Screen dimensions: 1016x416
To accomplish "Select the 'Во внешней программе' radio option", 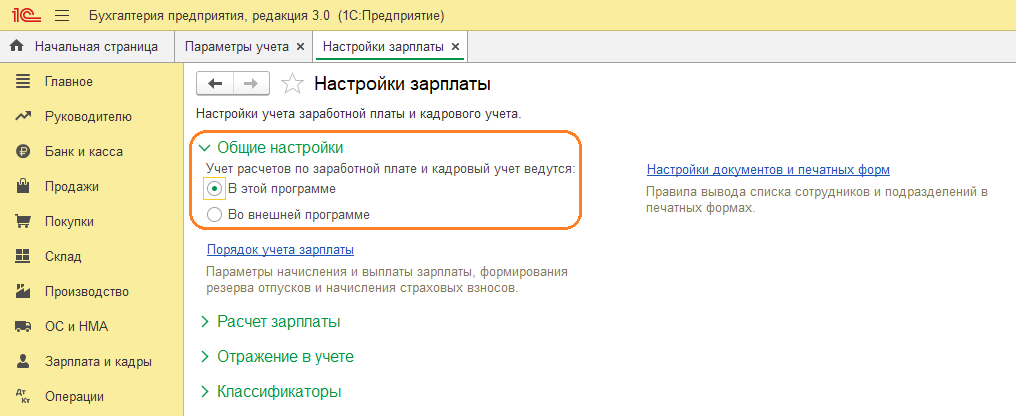I will 213,214.
